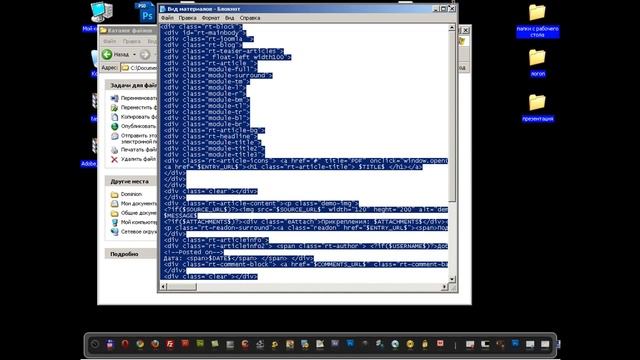Open the Вид menu in Notepad
Image resolution: width=640 pixels, height=360 pixels.
pos(229,18)
